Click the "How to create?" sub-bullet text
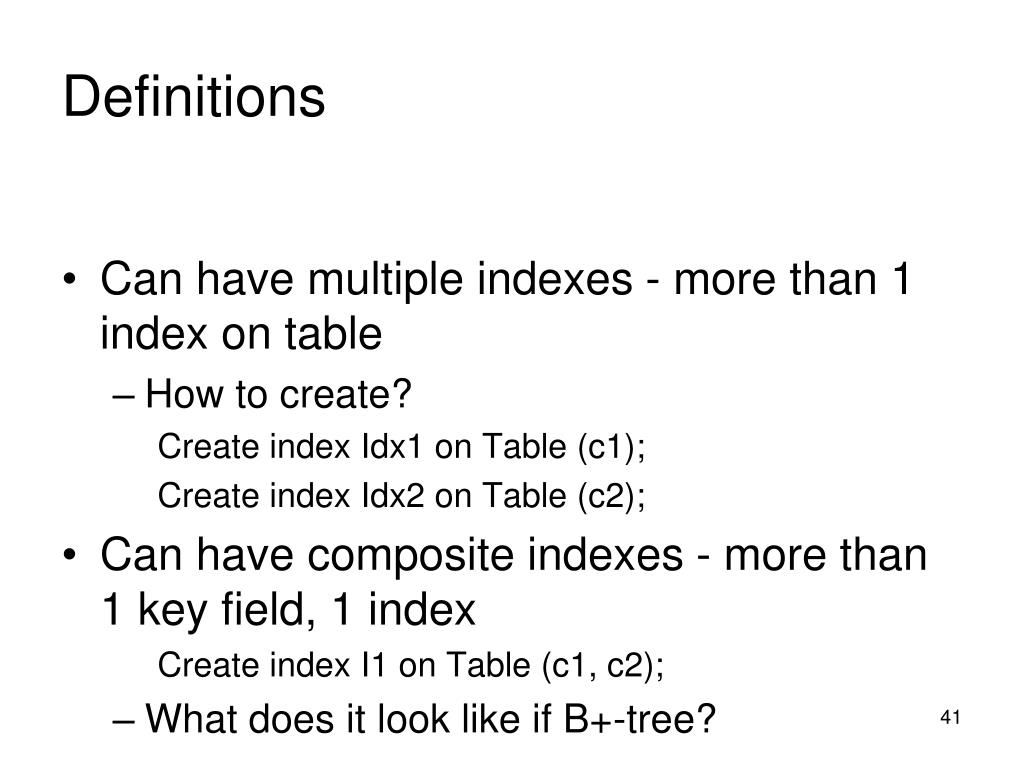This screenshot has height=768, width=1024. pos(278,394)
